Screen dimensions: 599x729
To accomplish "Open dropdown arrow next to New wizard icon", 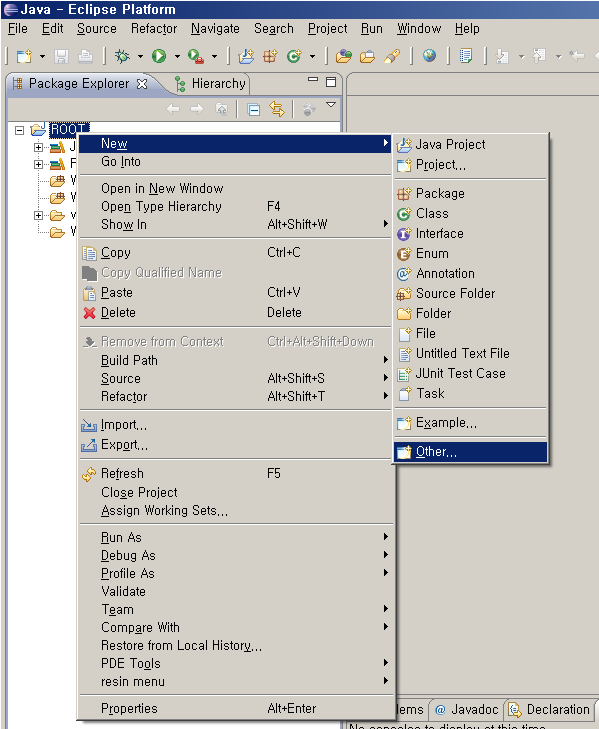I will pos(42,57).
